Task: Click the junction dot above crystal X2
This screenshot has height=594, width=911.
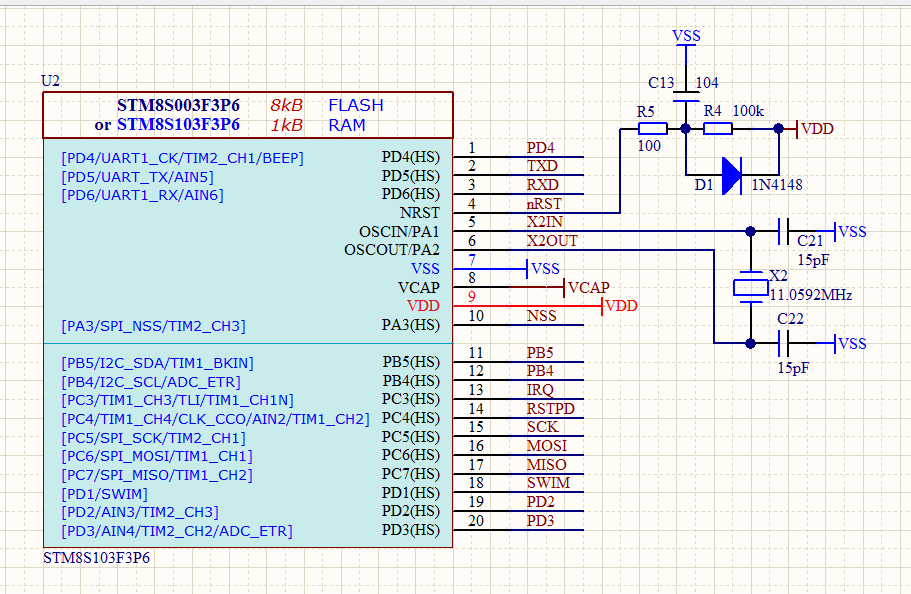Action: 751,231
